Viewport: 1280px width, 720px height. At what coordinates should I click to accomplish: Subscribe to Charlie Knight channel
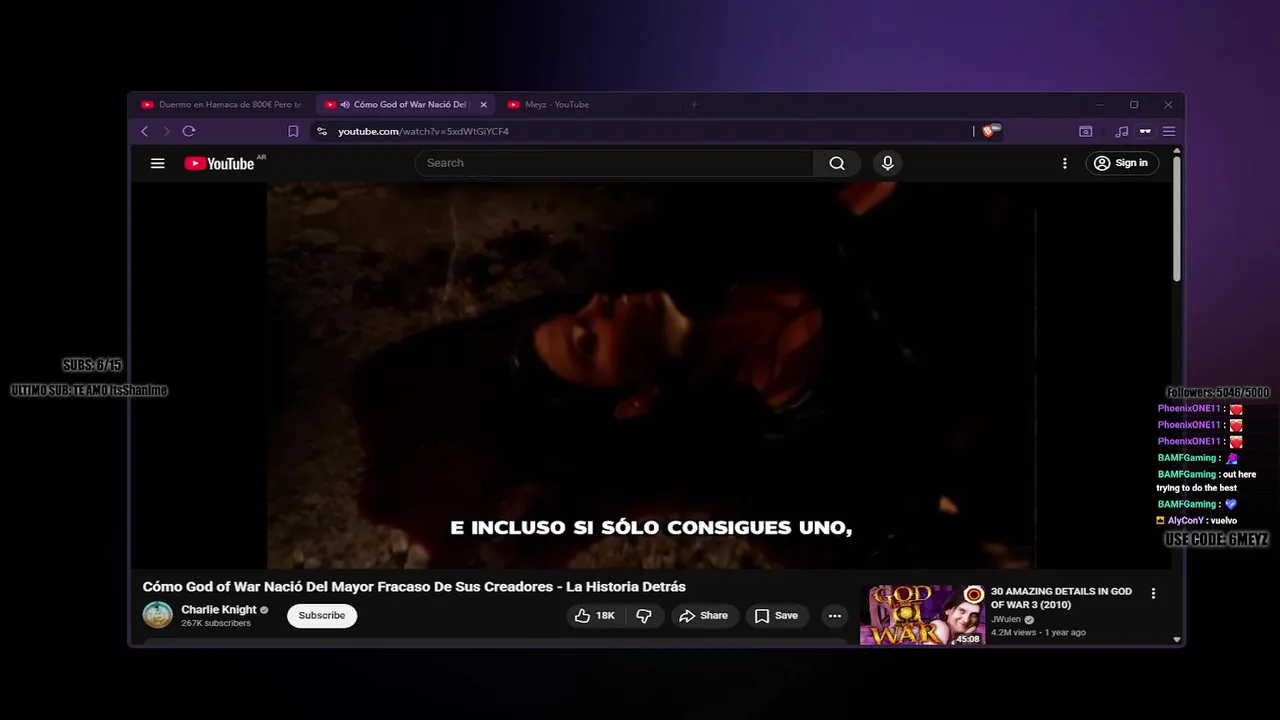pos(322,615)
